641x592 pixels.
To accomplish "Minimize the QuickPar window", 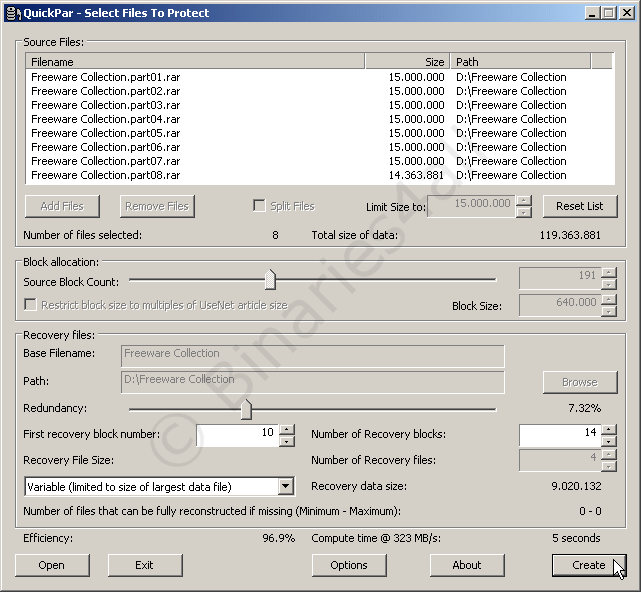I will point(592,13).
